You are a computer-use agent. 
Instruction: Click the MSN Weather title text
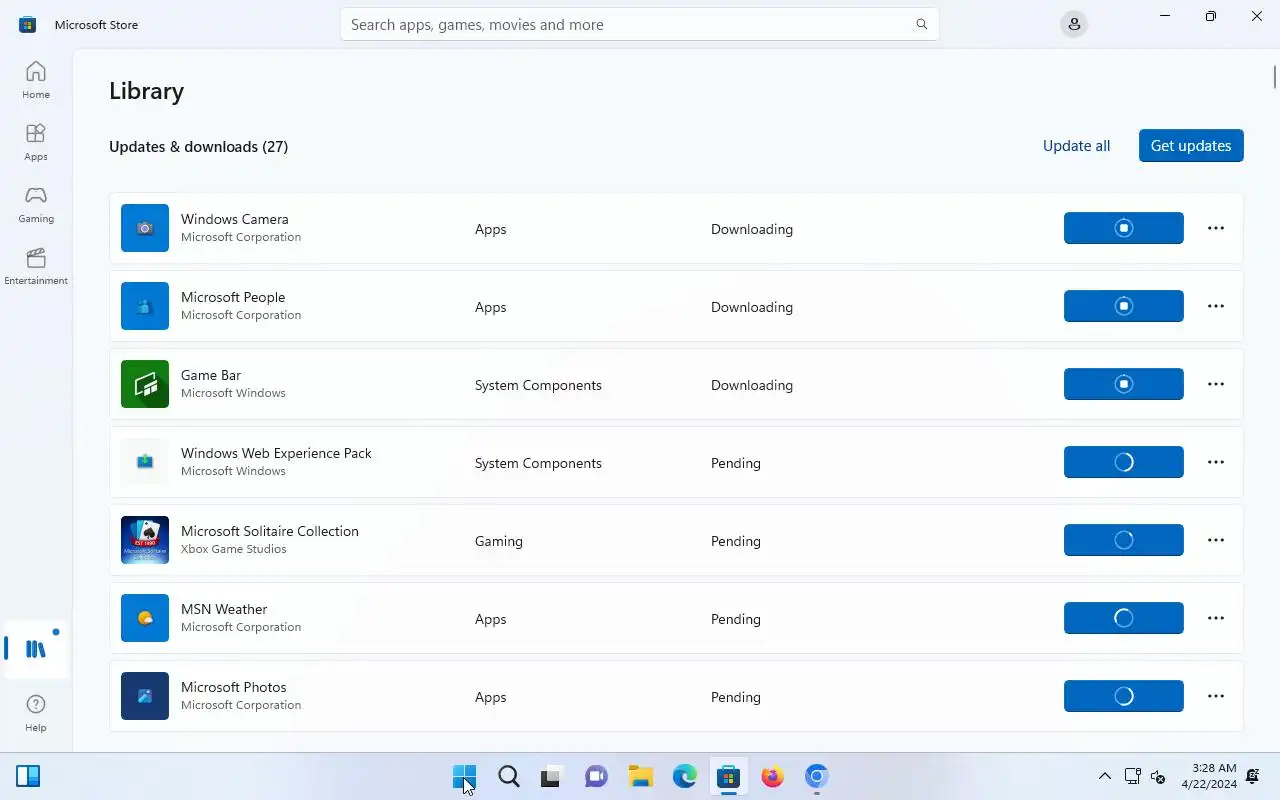(x=224, y=609)
